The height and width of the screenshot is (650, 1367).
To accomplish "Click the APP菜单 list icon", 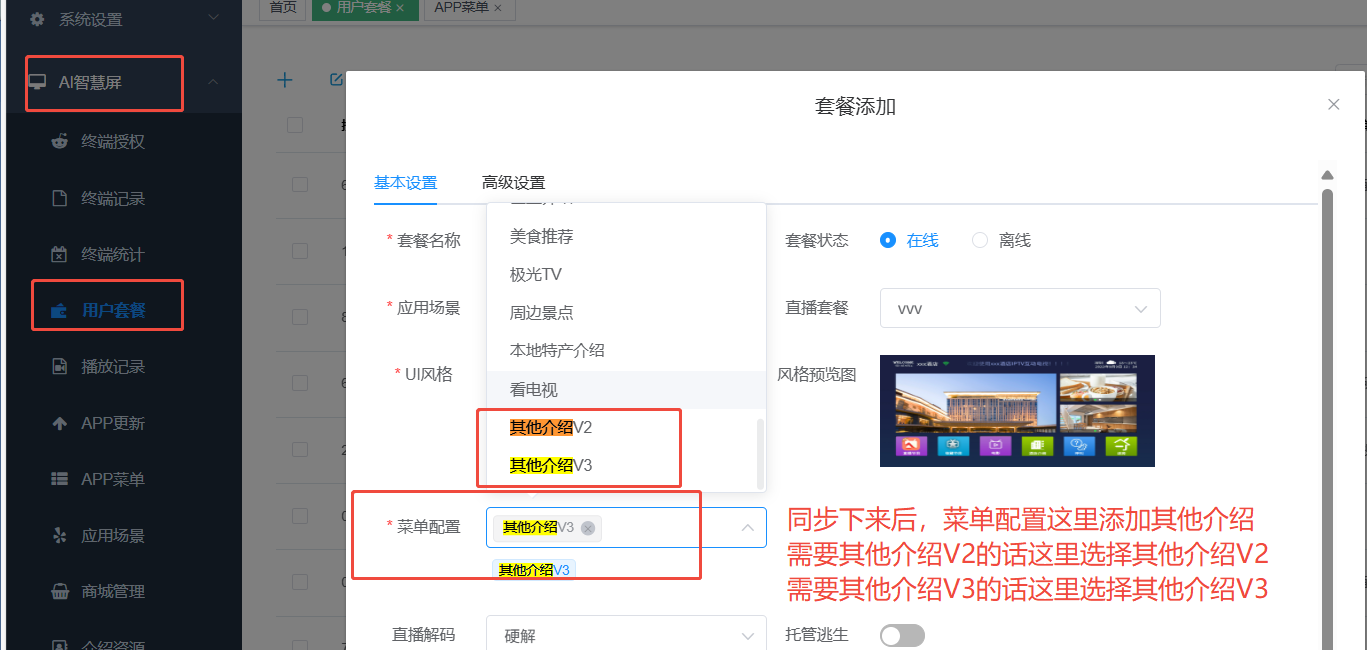I will click(59, 479).
